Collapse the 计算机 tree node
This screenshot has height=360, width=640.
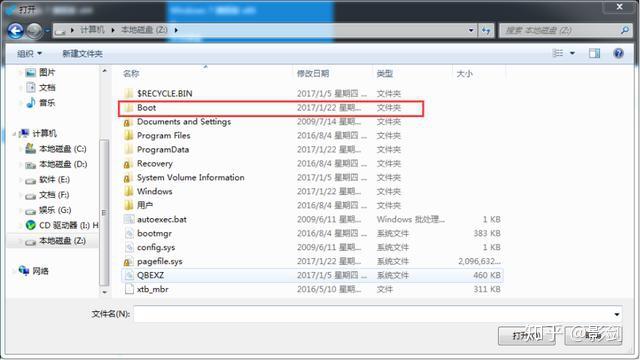coord(14,133)
